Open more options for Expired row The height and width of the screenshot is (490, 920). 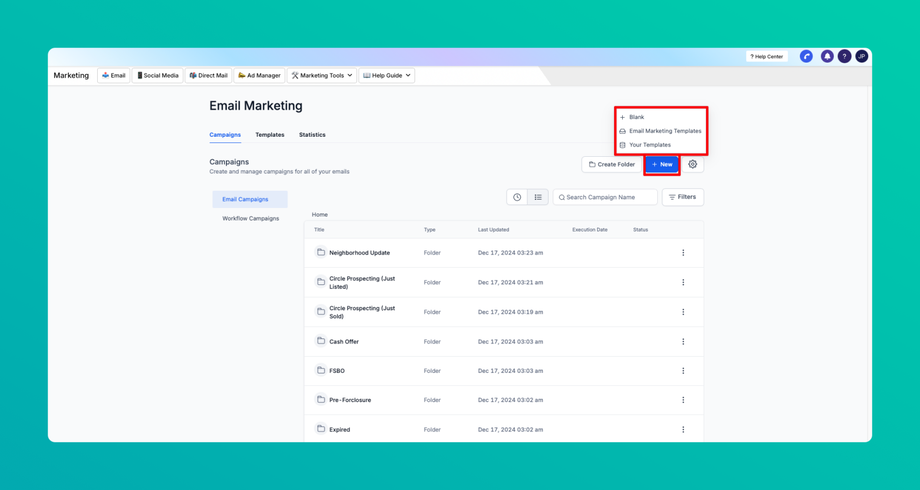[683, 430]
